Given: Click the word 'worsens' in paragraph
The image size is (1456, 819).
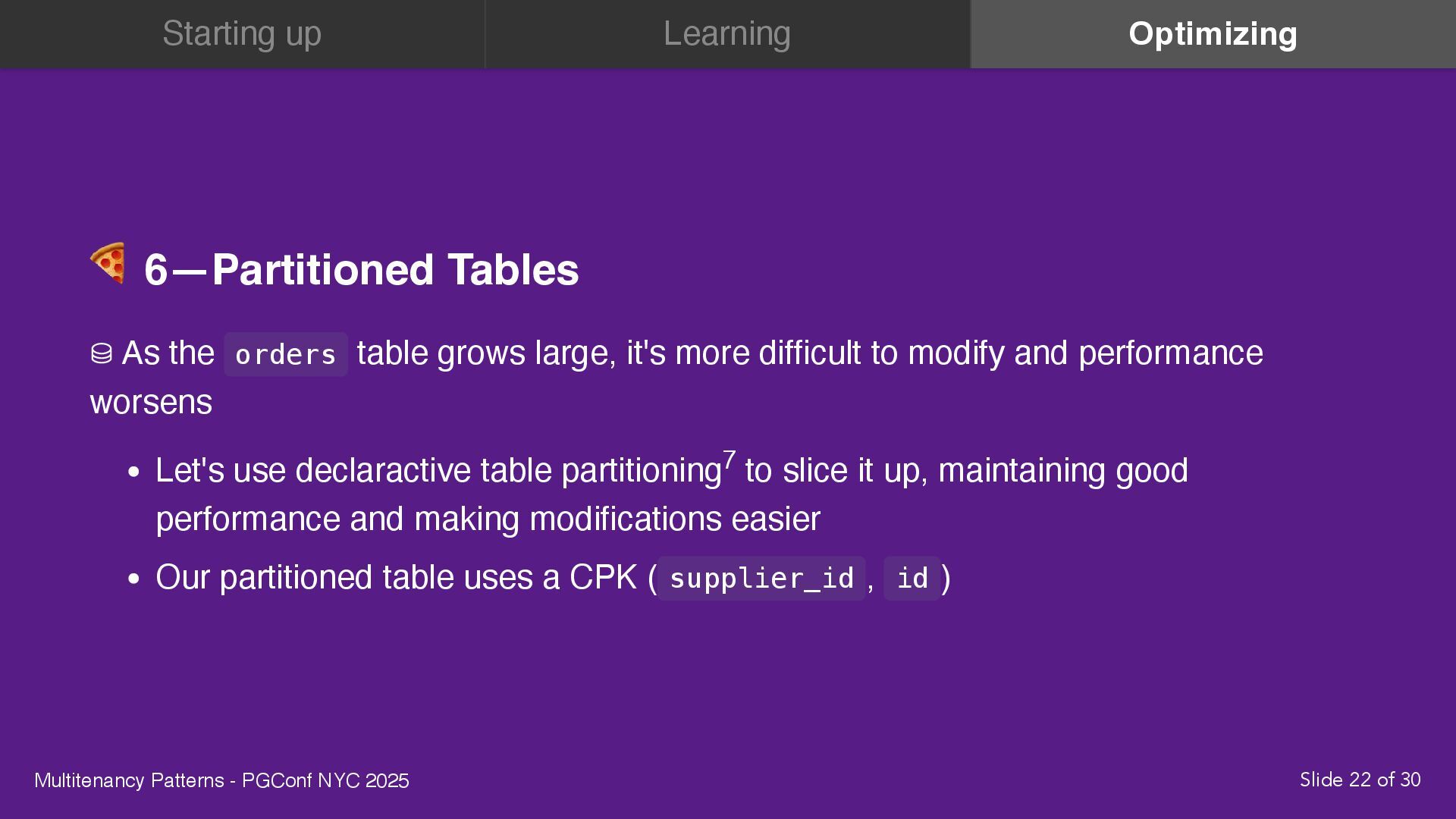Looking at the screenshot, I should [x=151, y=403].
